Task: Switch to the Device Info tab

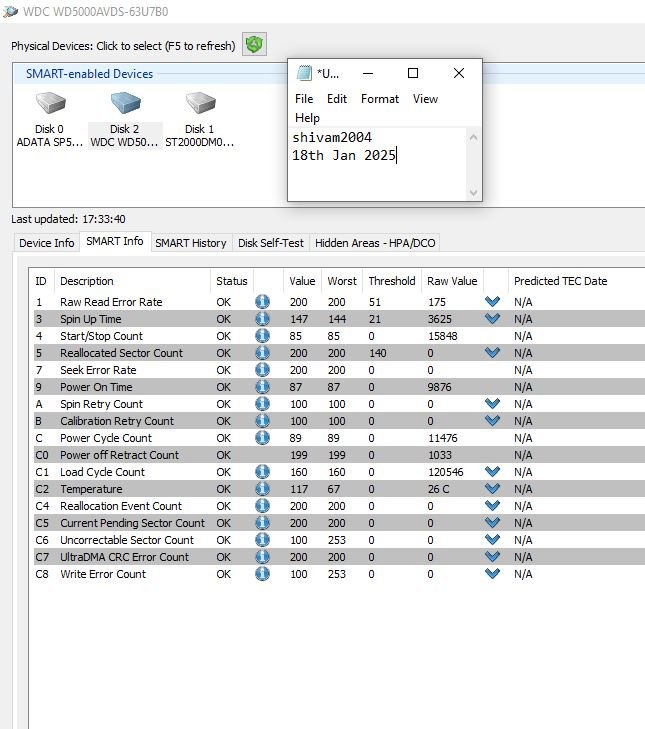Action: (x=47, y=243)
